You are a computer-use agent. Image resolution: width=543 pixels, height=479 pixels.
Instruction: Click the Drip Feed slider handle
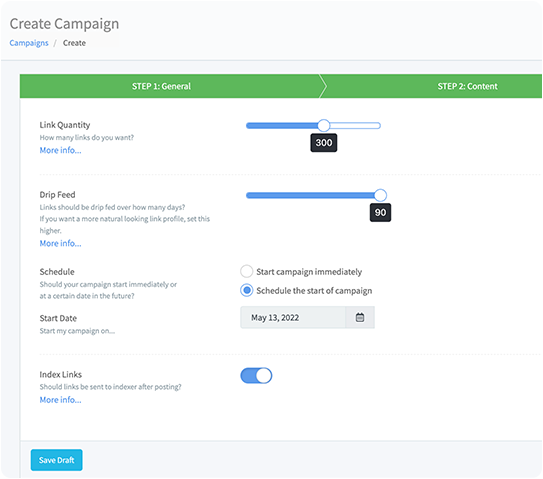(x=380, y=195)
